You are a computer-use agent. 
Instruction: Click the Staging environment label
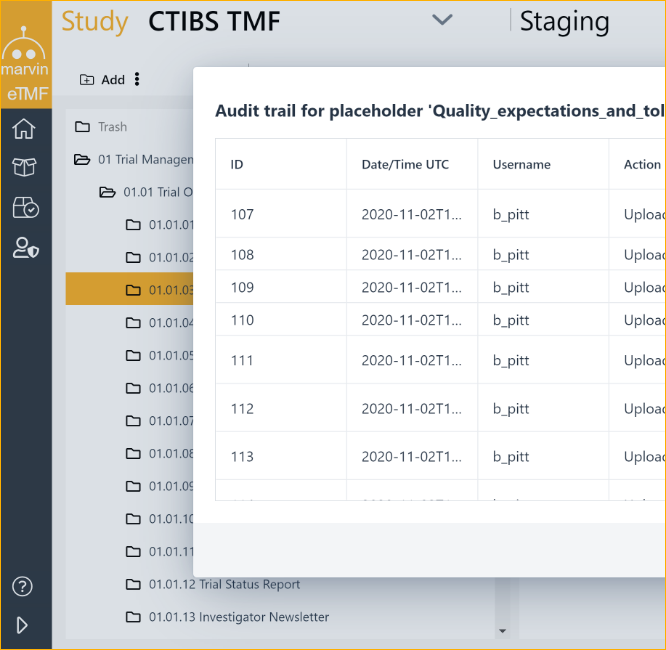pos(564,21)
